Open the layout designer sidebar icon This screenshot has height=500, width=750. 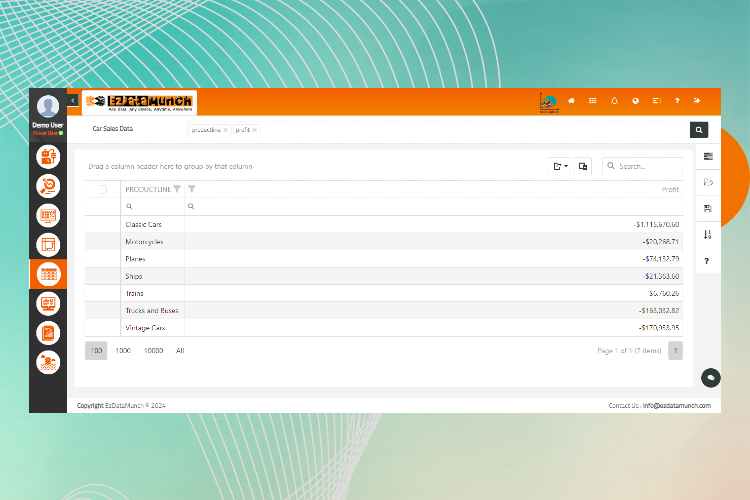click(x=48, y=244)
